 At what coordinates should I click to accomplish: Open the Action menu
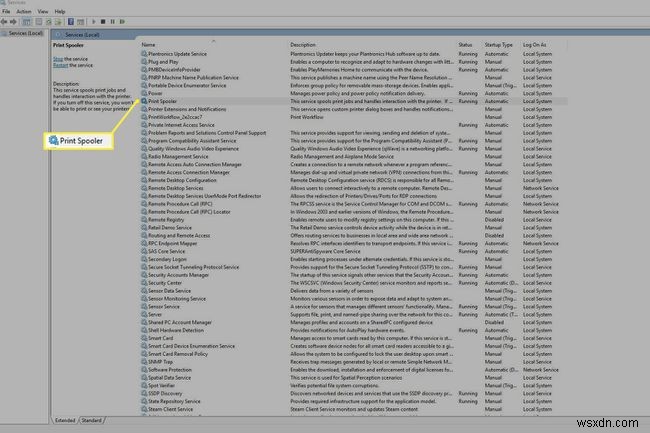coord(21,11)
